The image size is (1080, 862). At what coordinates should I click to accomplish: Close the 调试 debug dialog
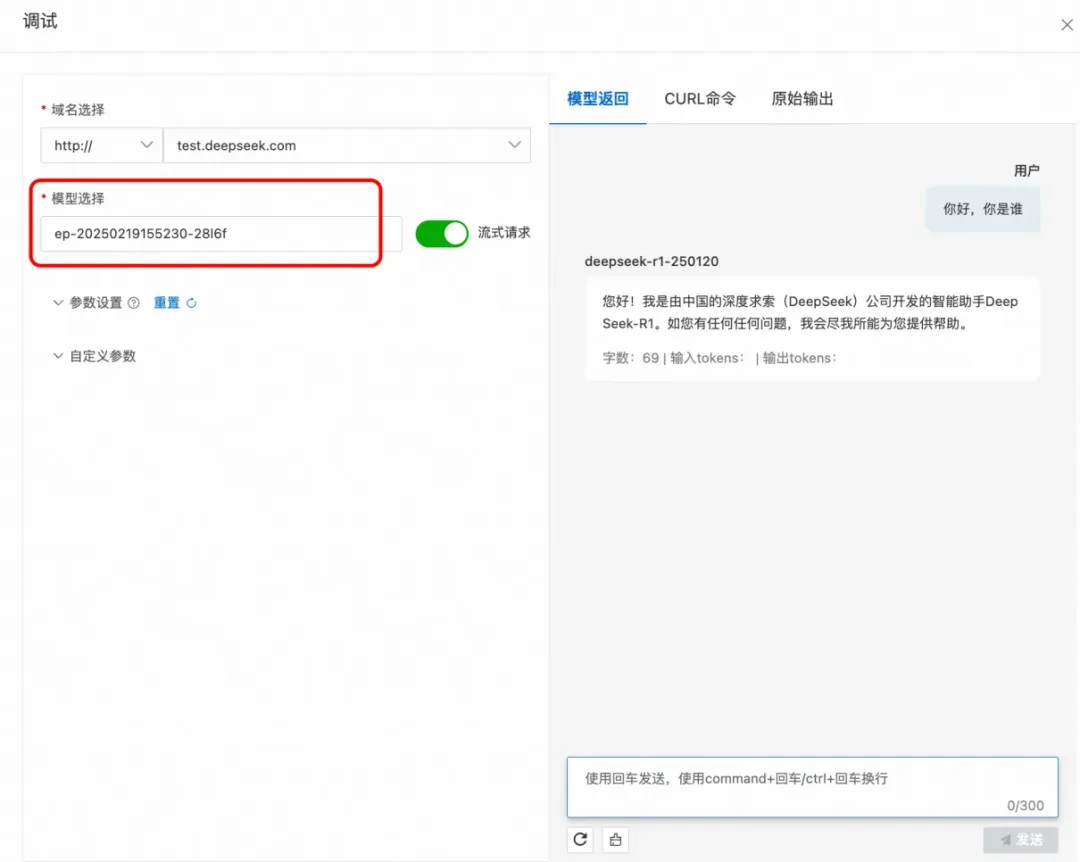click(x=1066, y=25)
